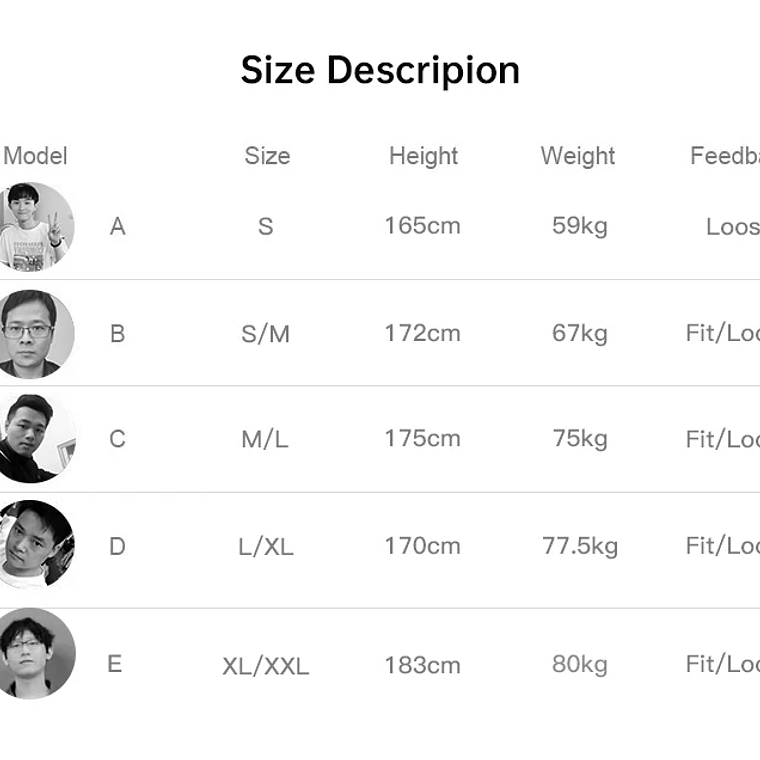Click the Height column header
Image resolution: width=760 pixels, height=760 pixels.
coord(423,156)
